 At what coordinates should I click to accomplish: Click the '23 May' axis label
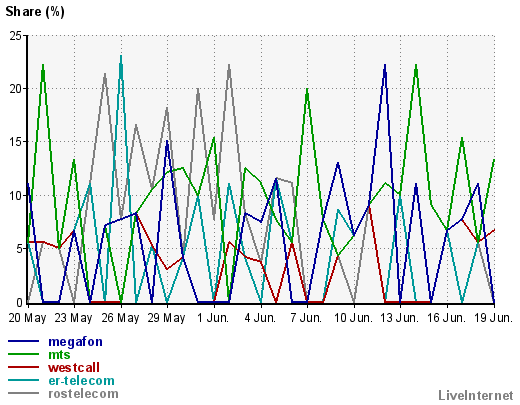coord(73,318)
